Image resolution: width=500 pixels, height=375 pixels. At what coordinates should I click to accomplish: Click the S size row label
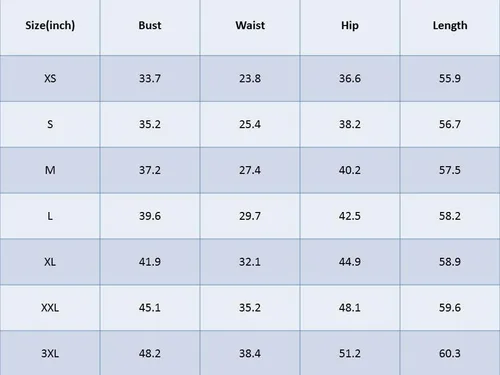click(50, 124)
